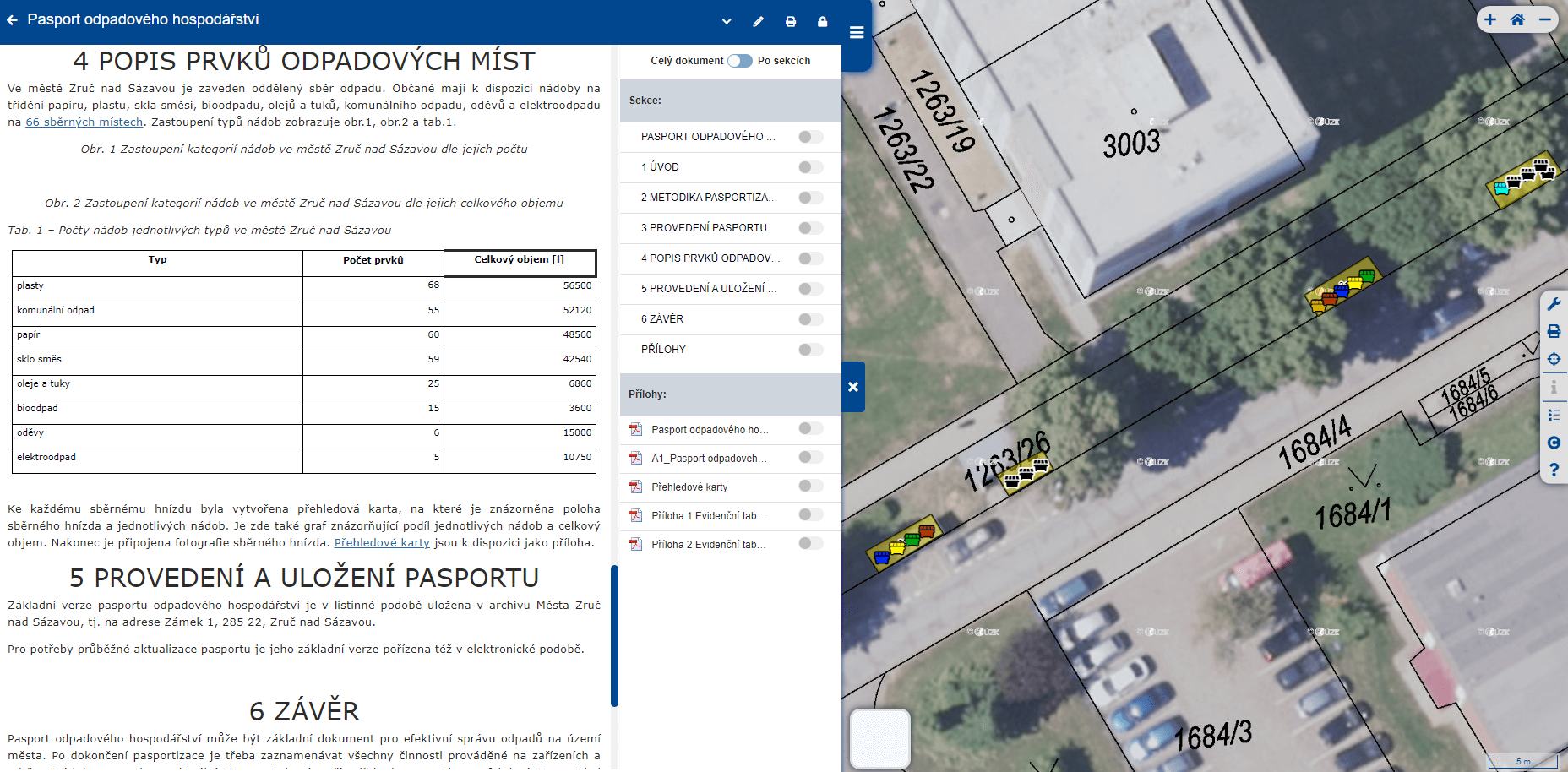Switch the Celý dokument / Po sekcích toggle
Image resolution: width=1568 pixels, height=772 pixels.
[x=739, y=61]
